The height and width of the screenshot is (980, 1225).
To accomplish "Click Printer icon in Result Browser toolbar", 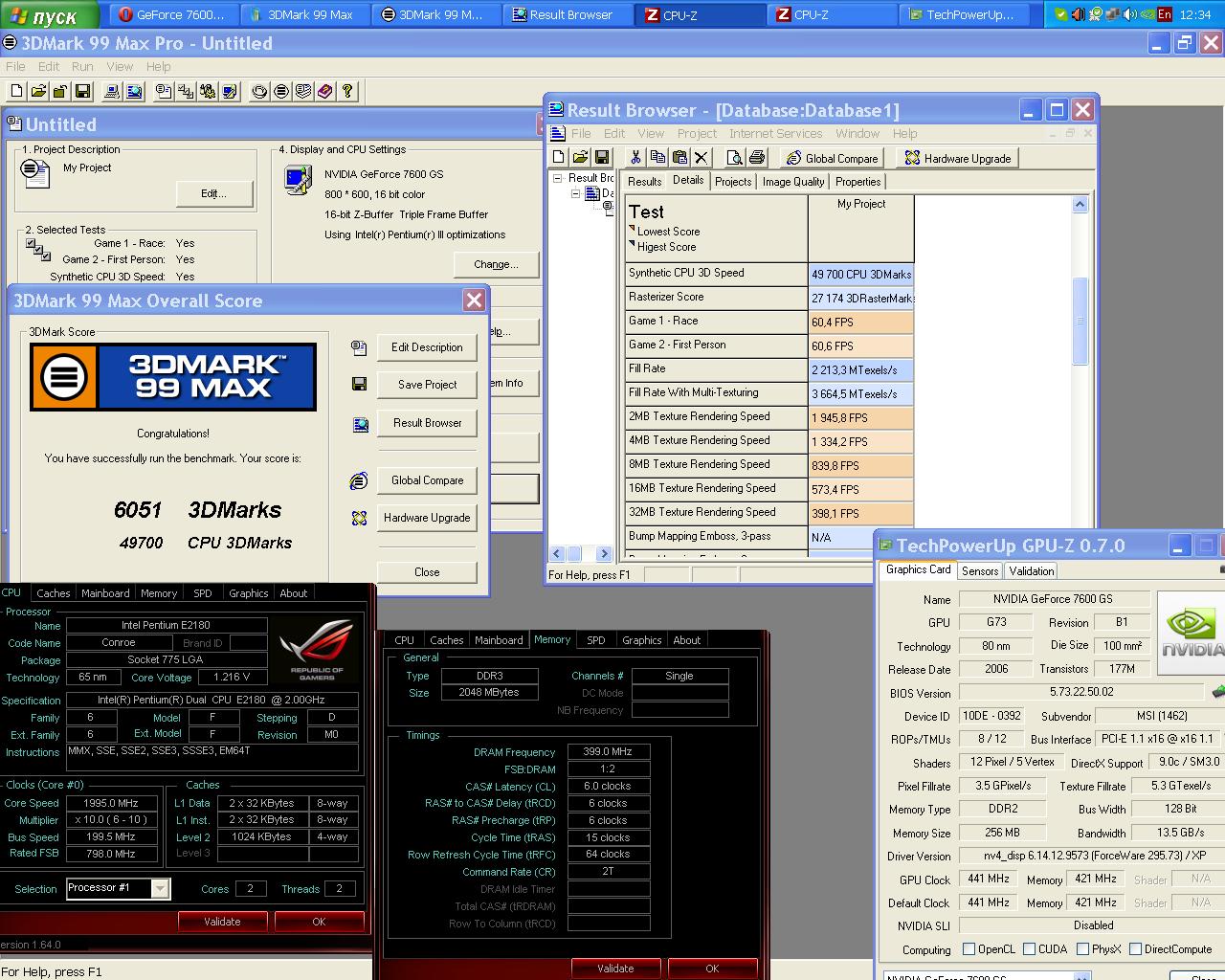I will tap(757, 158).
